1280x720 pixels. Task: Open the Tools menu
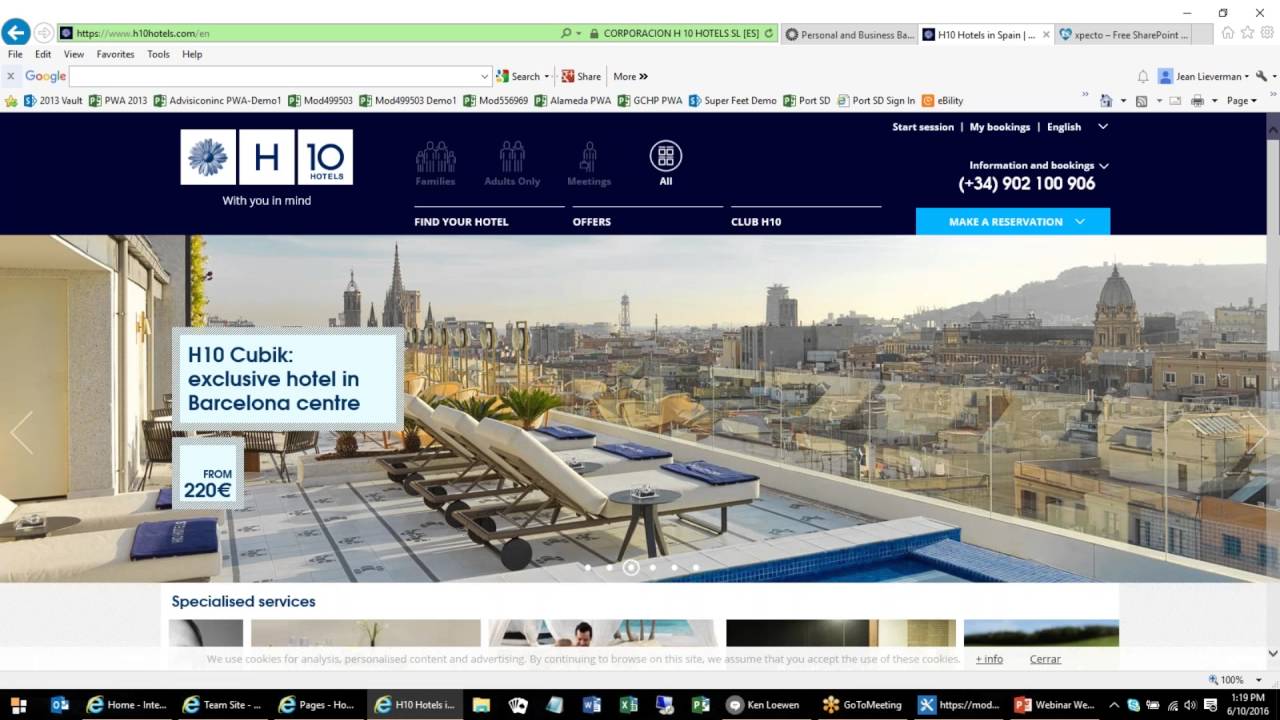point(158,54)
